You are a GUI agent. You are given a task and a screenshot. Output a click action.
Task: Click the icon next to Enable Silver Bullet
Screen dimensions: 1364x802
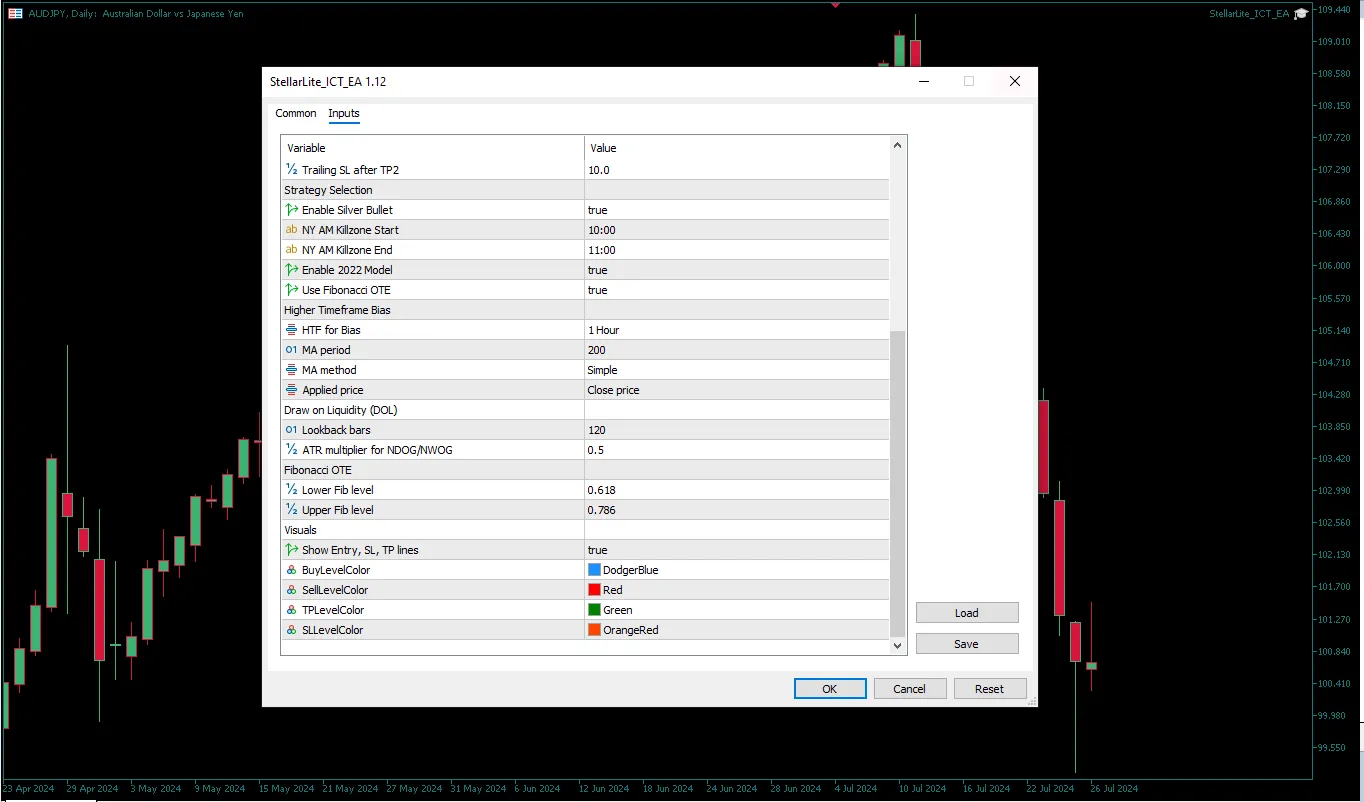coord(292,210)
